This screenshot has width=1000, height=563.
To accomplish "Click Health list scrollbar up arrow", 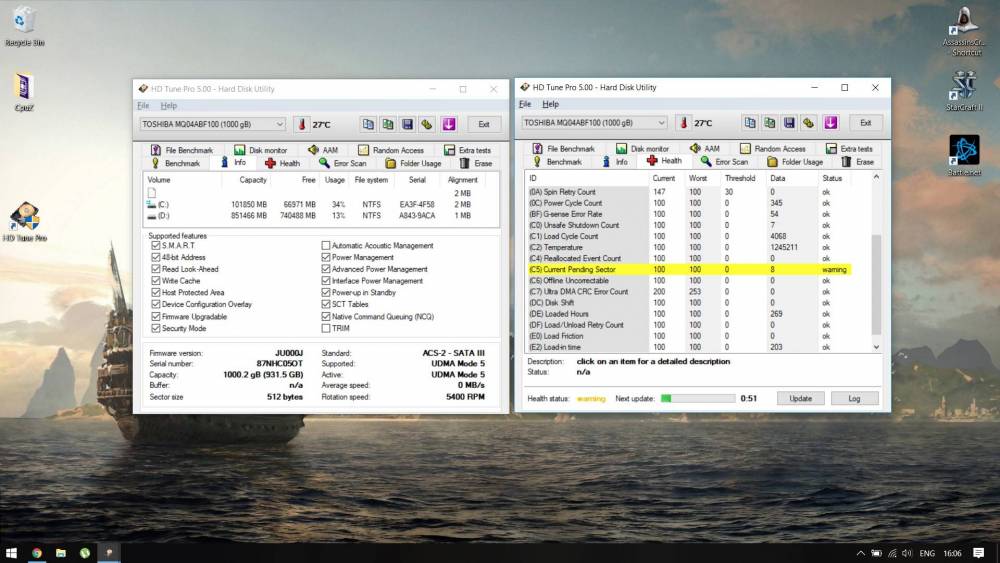I will tap(876, 177).
